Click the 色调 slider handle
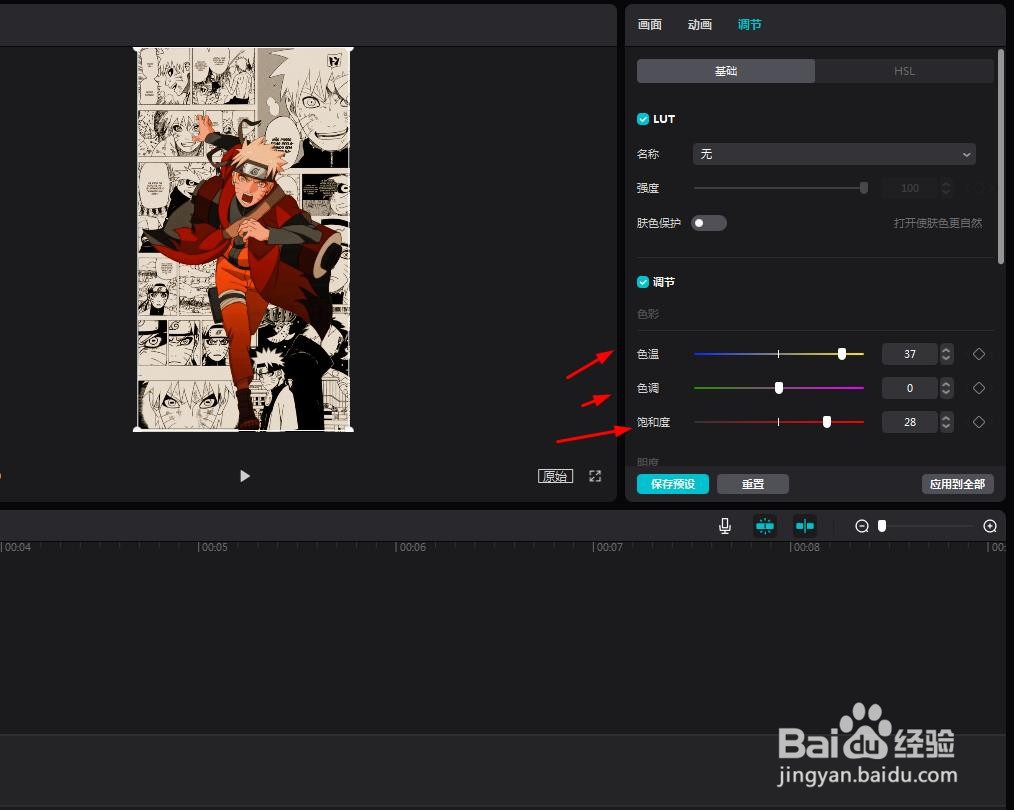 coord(779,388)
